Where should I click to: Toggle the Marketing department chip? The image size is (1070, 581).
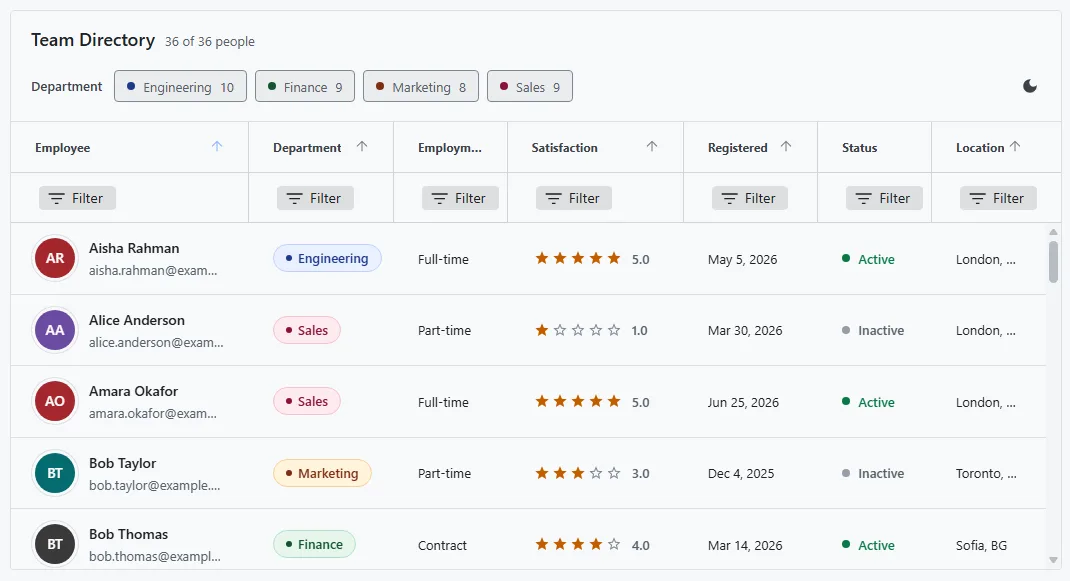(x=421, y=87)
